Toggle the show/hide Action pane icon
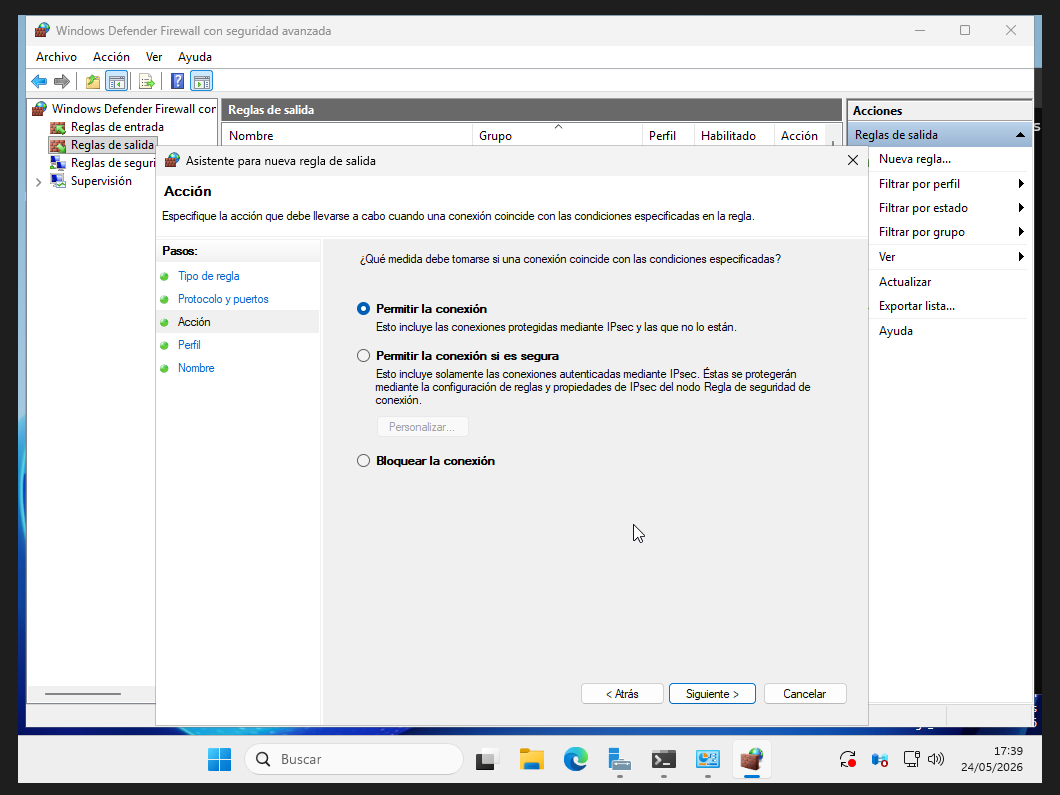Screen dimensions: 1060x795 coord(201,82)
